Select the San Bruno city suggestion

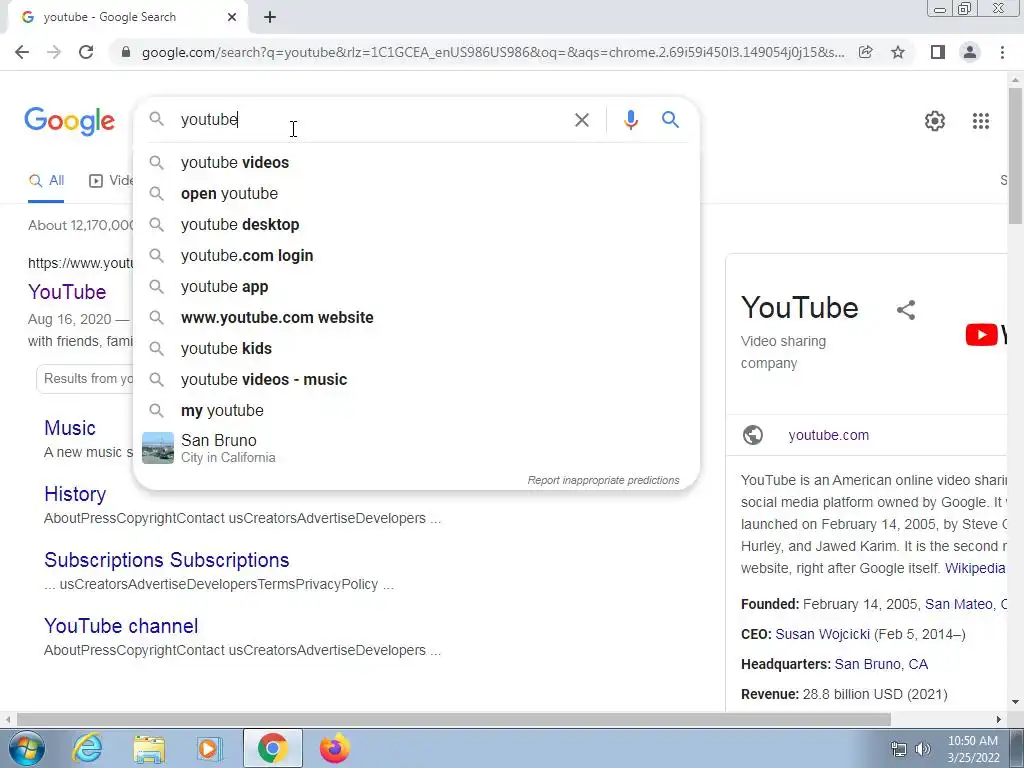[x=416, y=448]
